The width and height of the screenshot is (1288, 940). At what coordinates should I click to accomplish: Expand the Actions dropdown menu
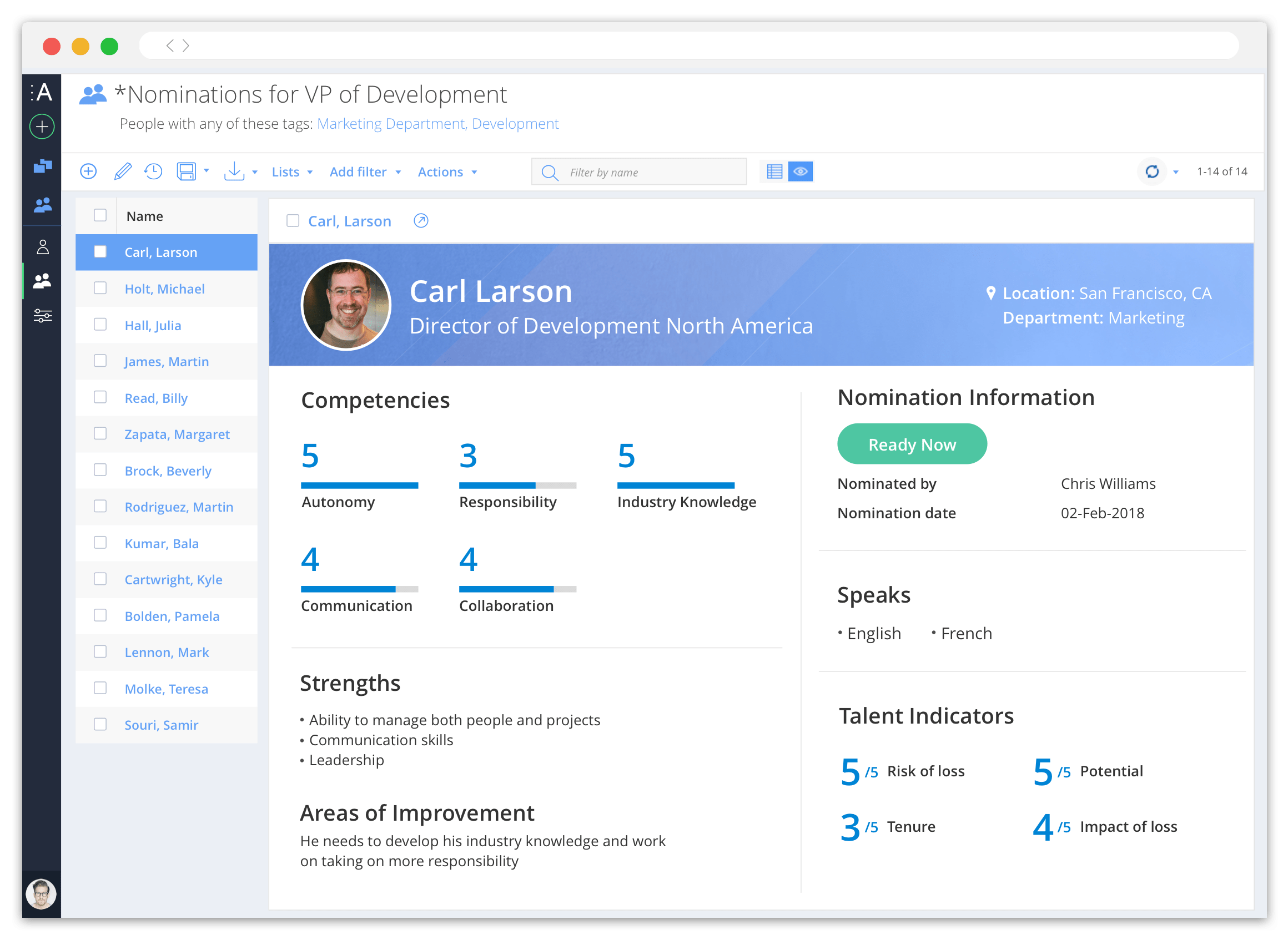pyautogui.click(x=447, y=171)
